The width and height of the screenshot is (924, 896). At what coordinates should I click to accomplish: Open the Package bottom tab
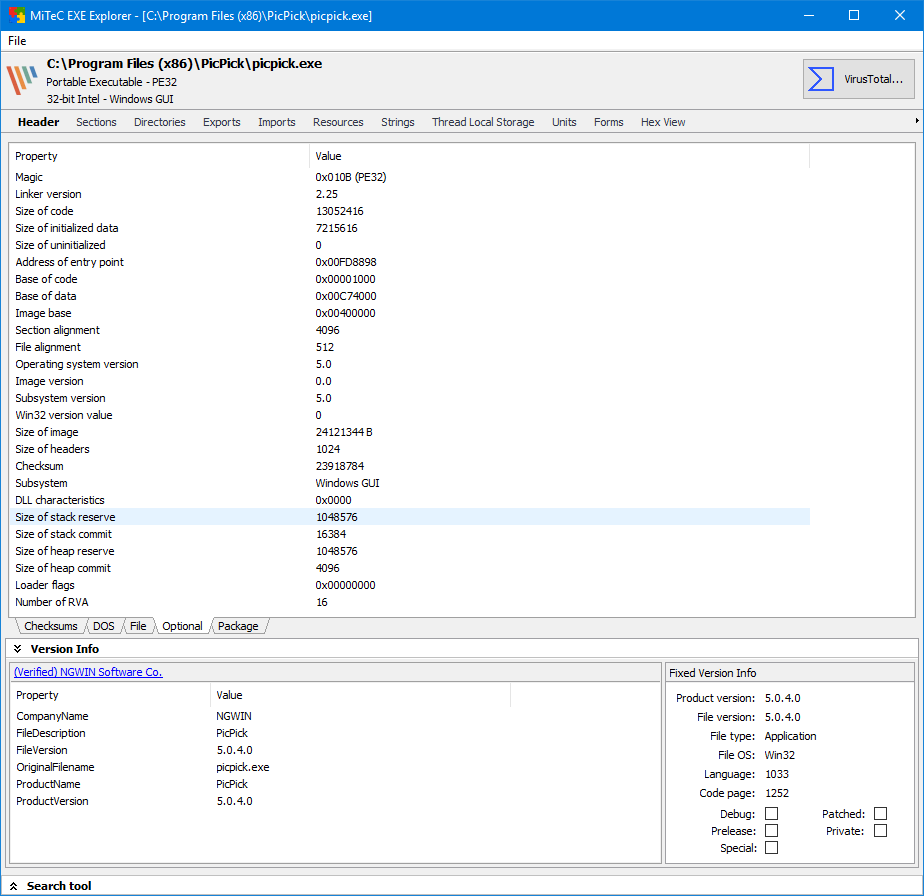[238, 626]
